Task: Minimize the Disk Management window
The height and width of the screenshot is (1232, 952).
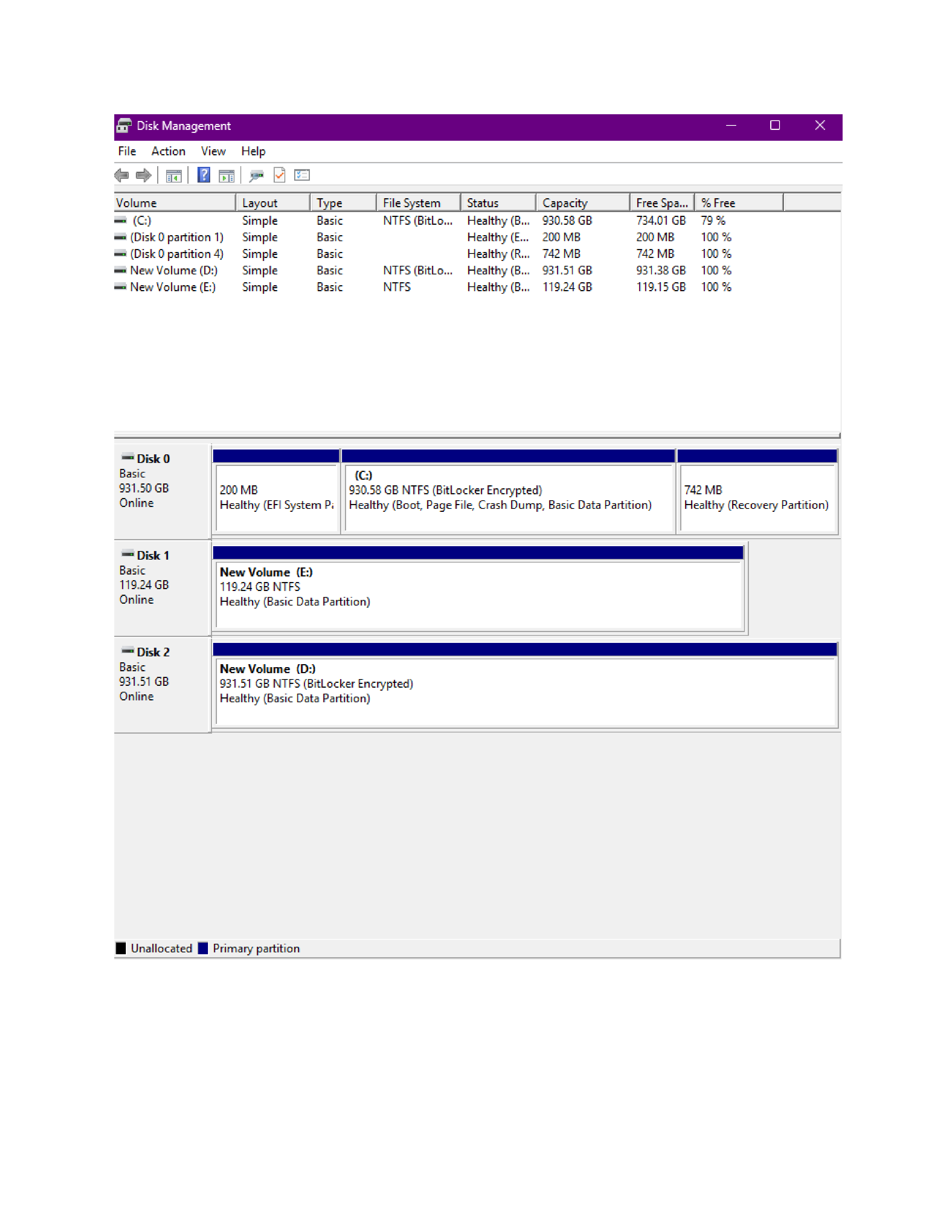Action: (731, 126)
